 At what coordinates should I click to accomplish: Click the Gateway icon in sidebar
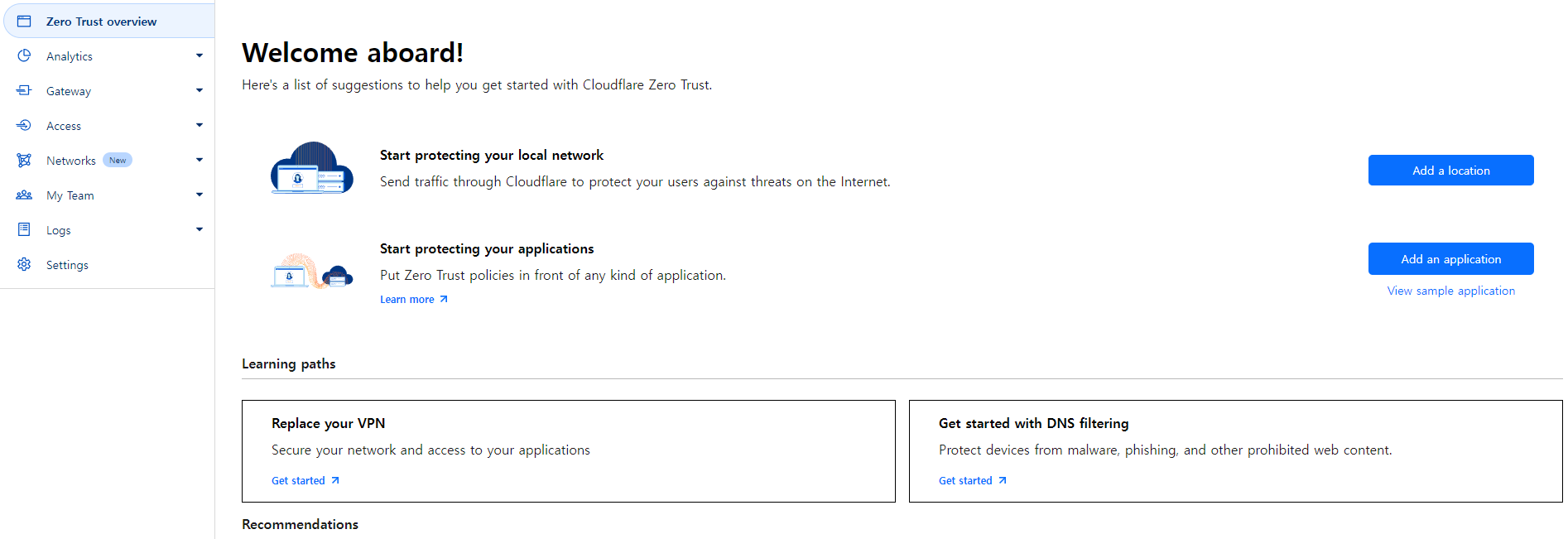[24, 90]
